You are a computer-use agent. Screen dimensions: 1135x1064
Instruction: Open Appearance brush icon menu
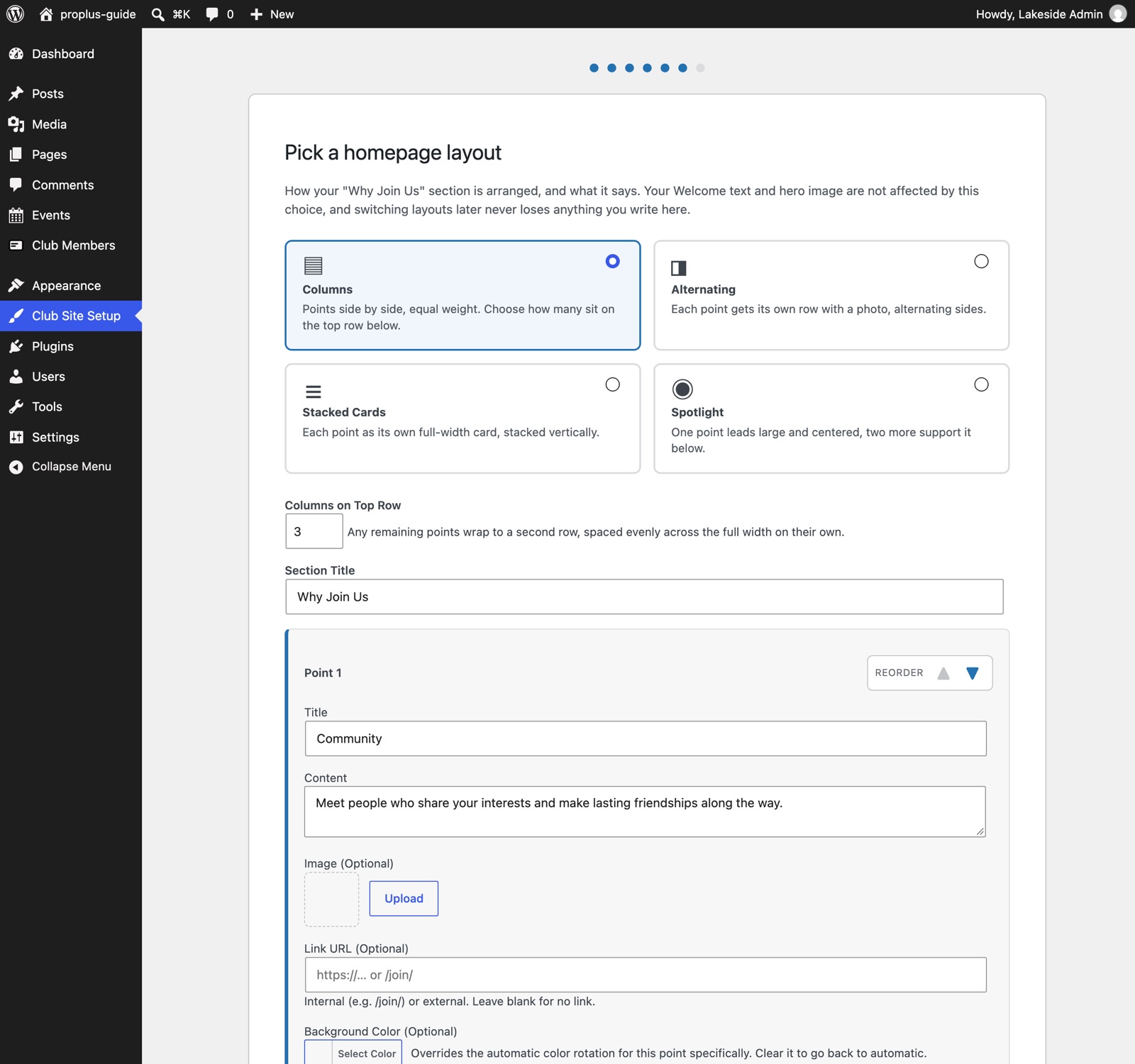16,286
